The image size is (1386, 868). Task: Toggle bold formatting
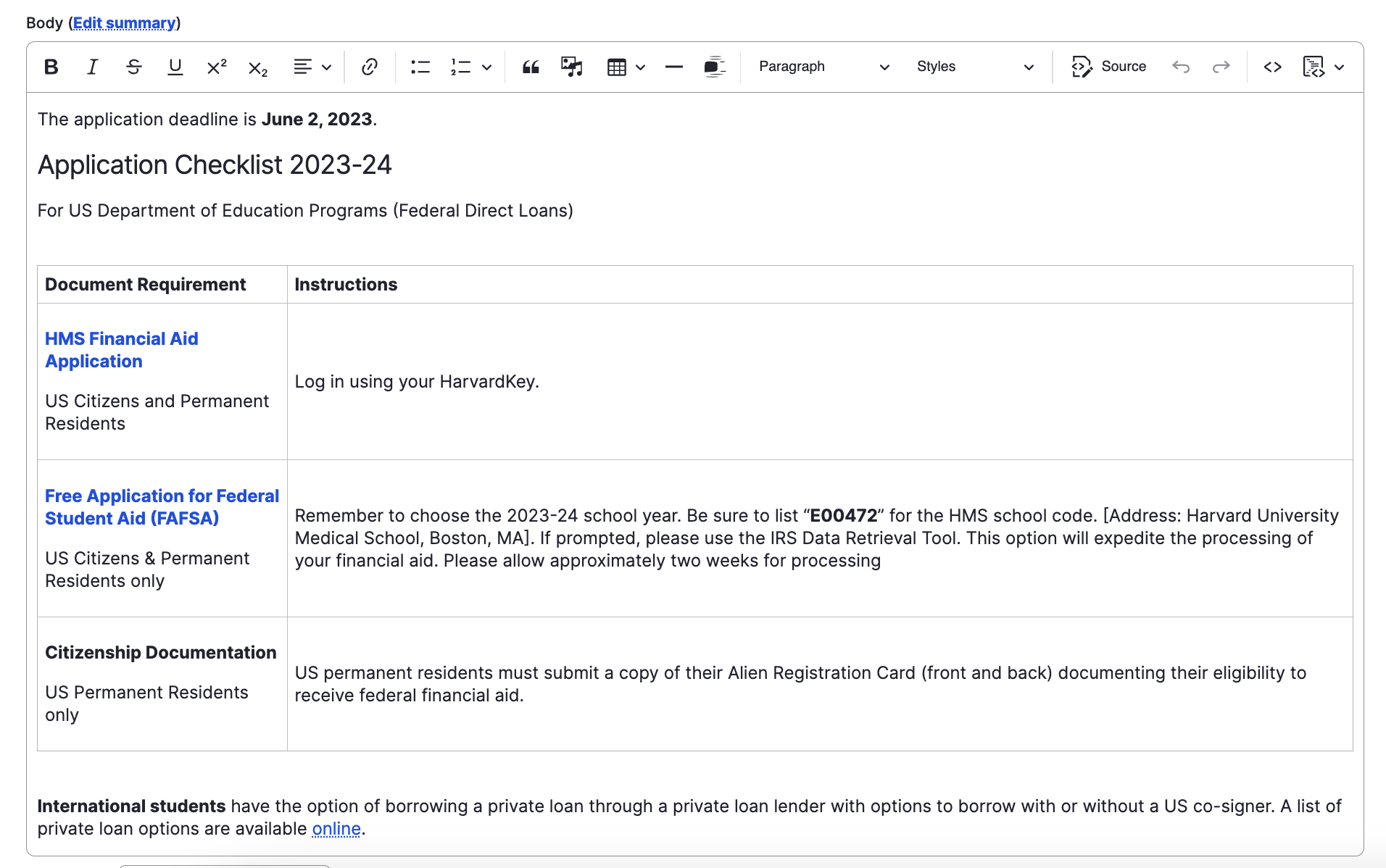pyautogui.click(x=51, y=67)
